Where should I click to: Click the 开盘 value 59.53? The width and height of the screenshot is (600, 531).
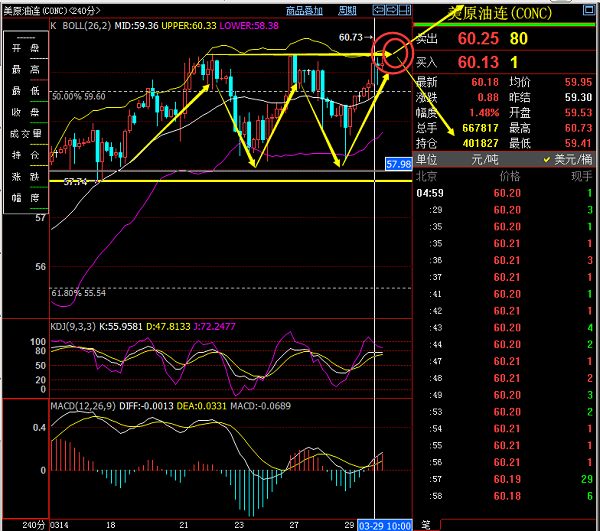coord(578,113)
